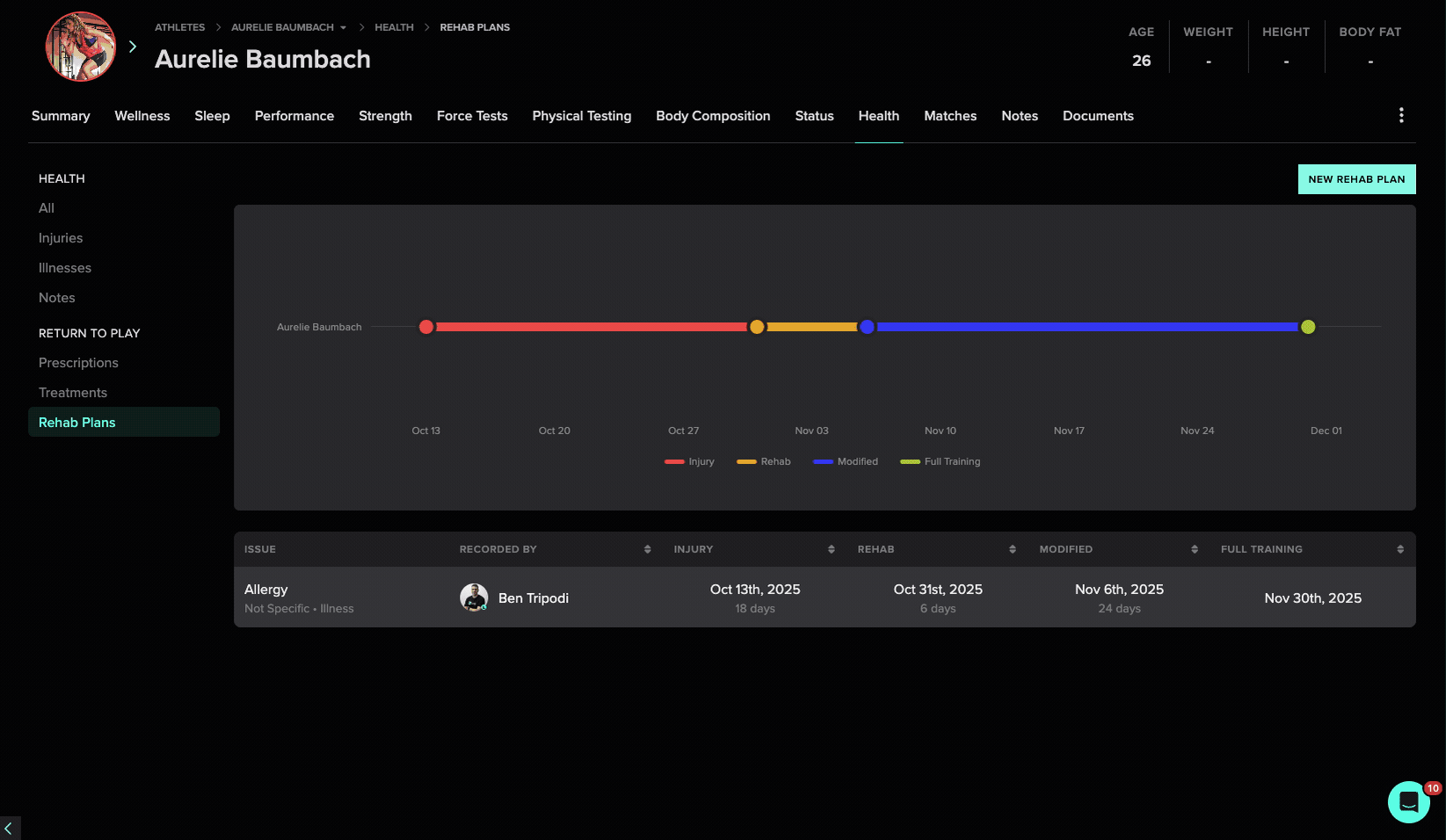Sort by the Rehab column arrows

[x=1013, y=549]
